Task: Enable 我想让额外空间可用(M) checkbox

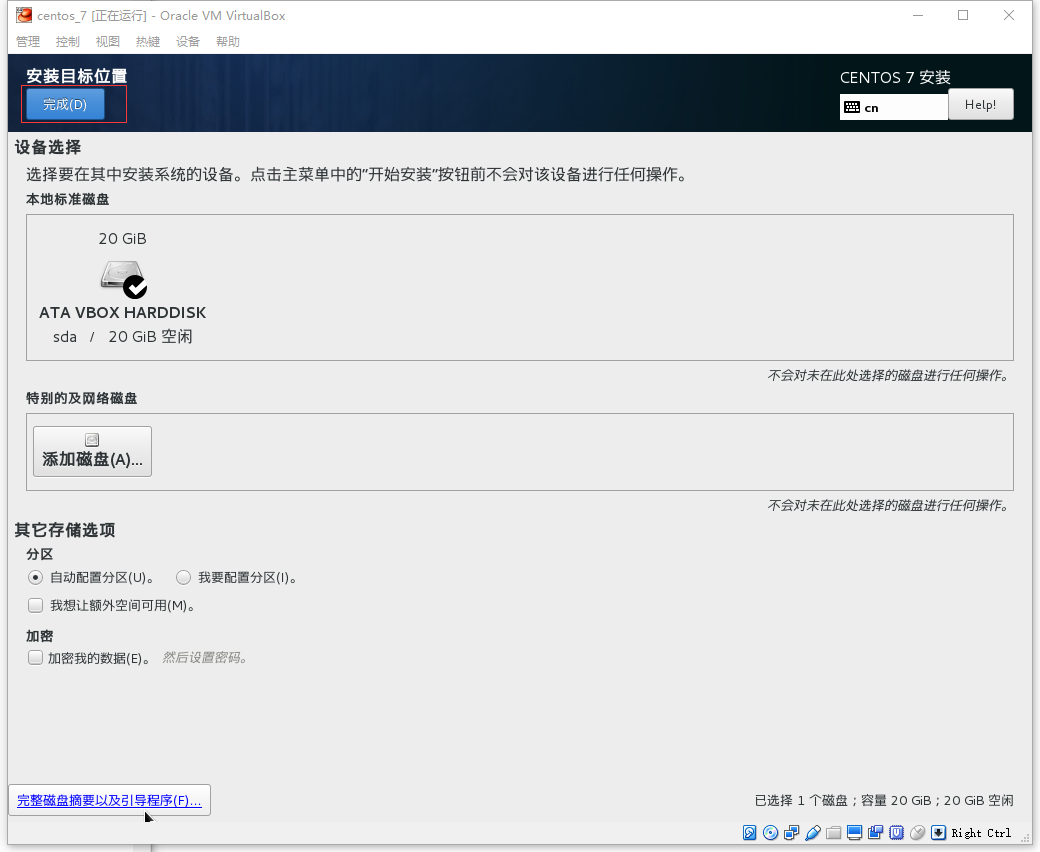Action: coord(35,605)
